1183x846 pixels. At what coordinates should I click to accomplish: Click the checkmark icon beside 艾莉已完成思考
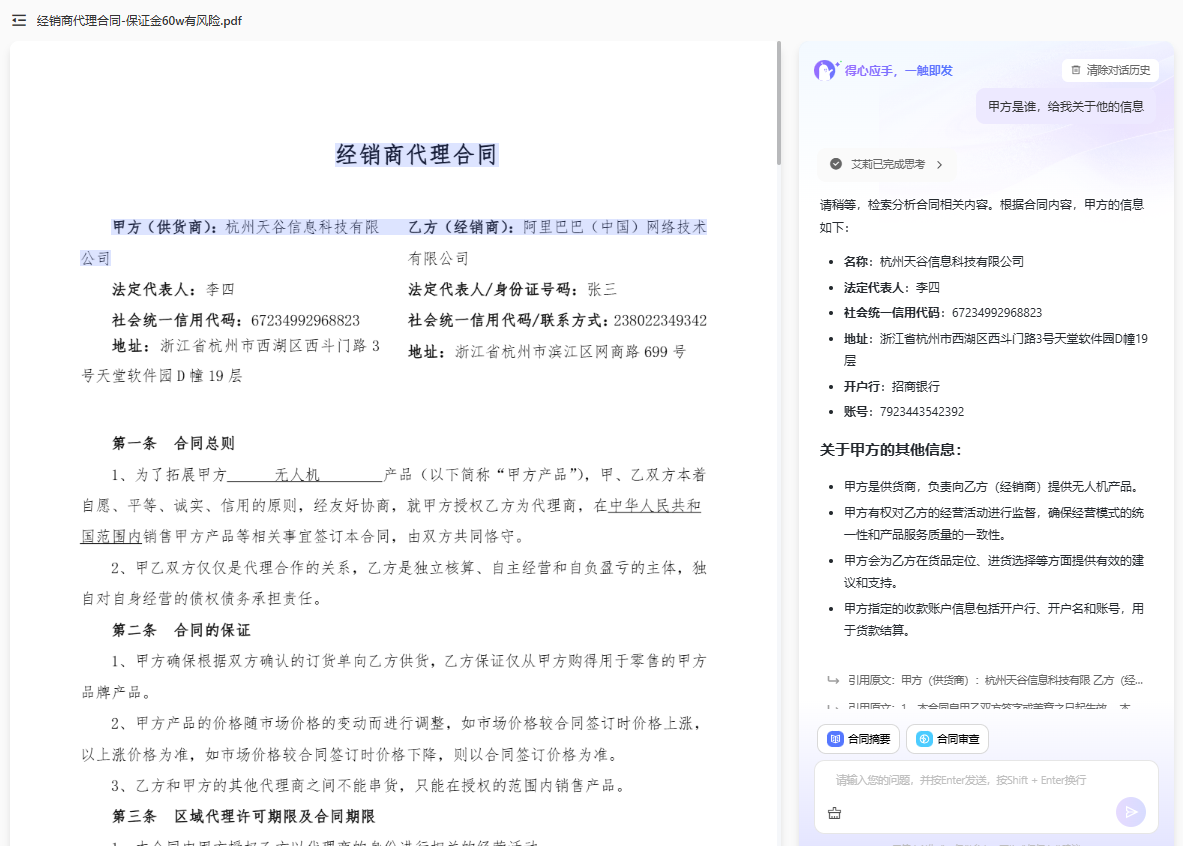[x=836, y=164]
